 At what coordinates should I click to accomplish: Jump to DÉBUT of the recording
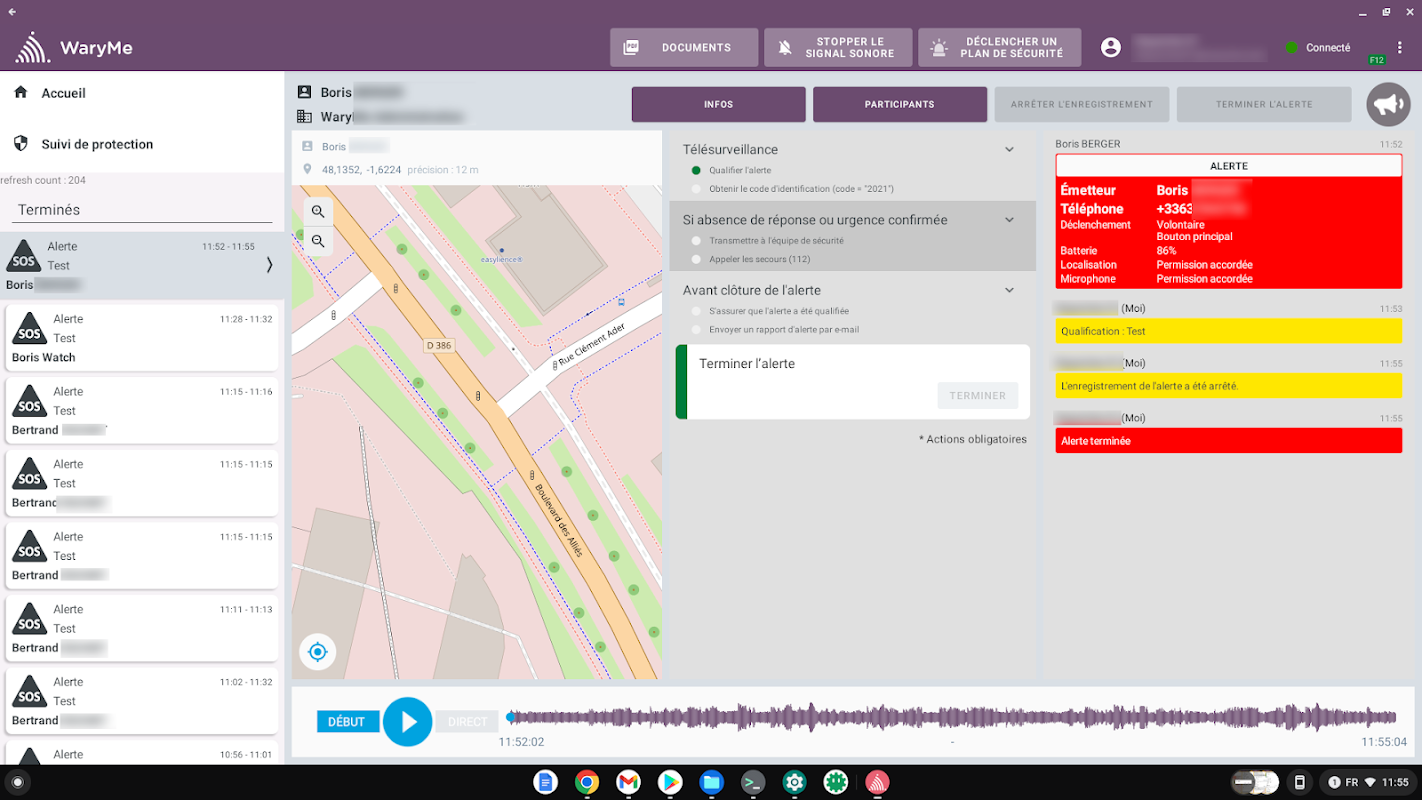[x=347, y=722]
